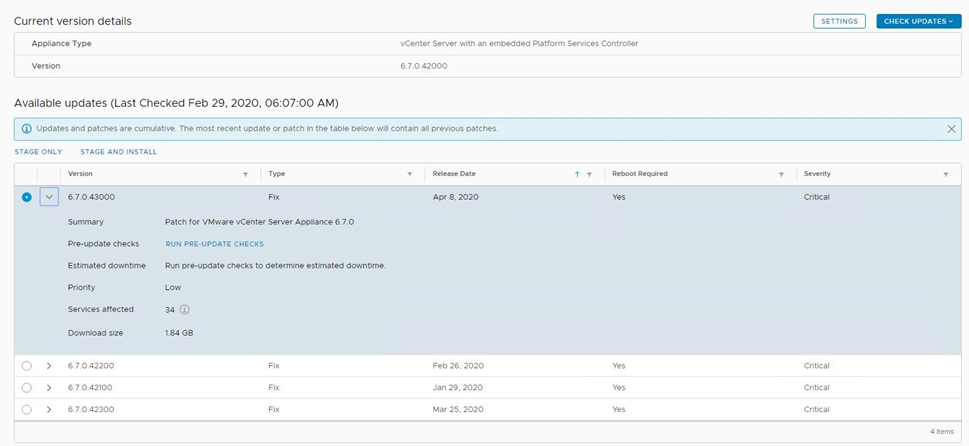Select the 6.7.0.42100 update radio button

[x=26, y=388]
